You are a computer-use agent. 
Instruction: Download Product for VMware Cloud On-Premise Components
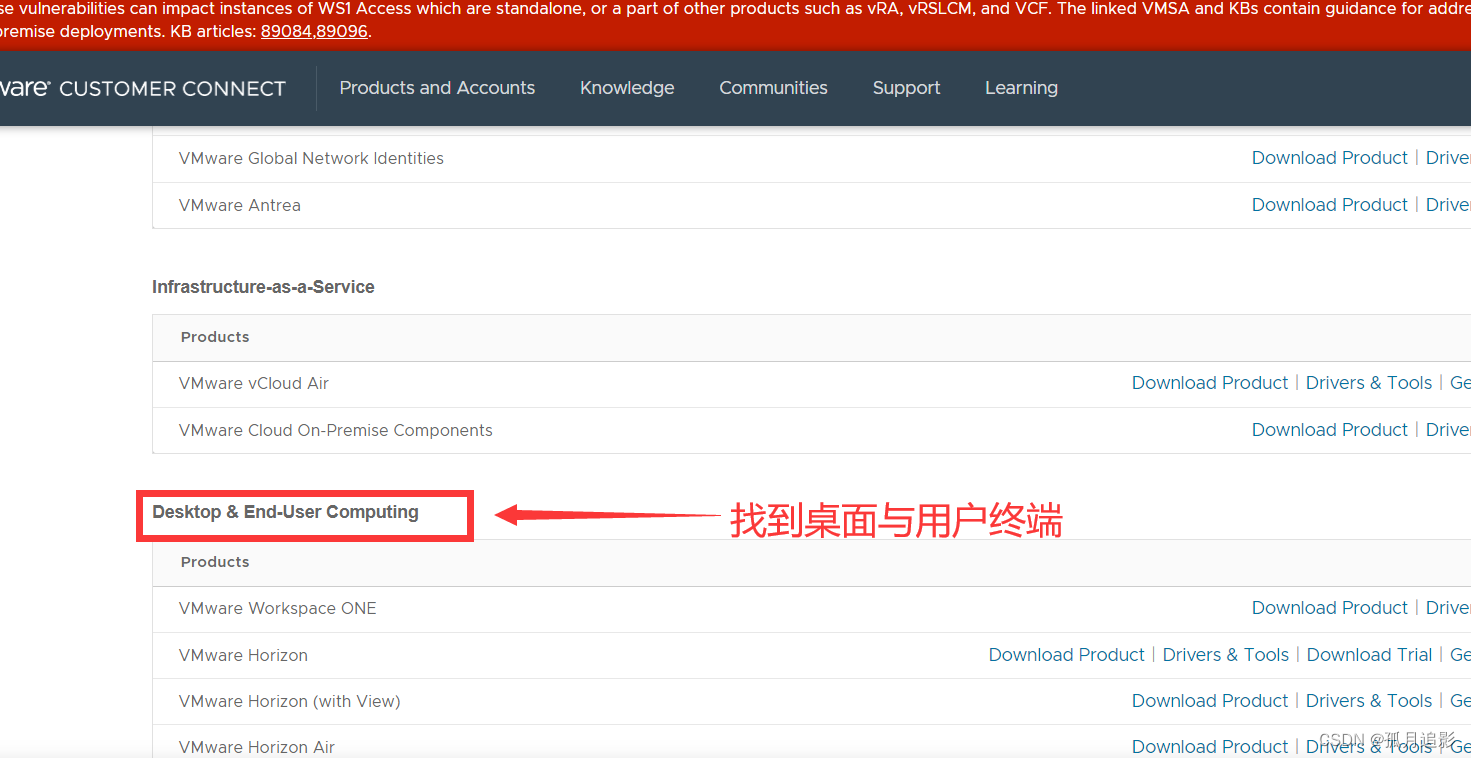click(x=1329, y=430)
